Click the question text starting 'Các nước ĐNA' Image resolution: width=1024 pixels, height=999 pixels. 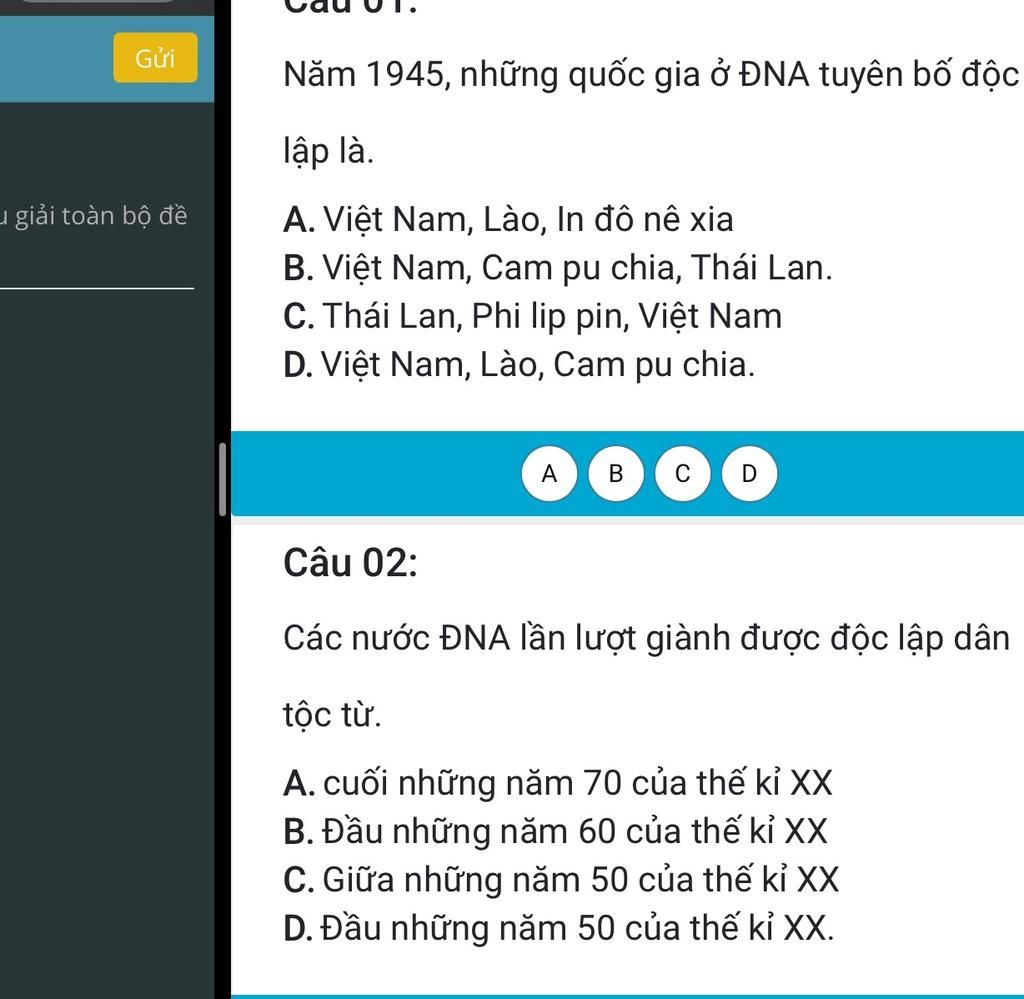click(646, 638)
